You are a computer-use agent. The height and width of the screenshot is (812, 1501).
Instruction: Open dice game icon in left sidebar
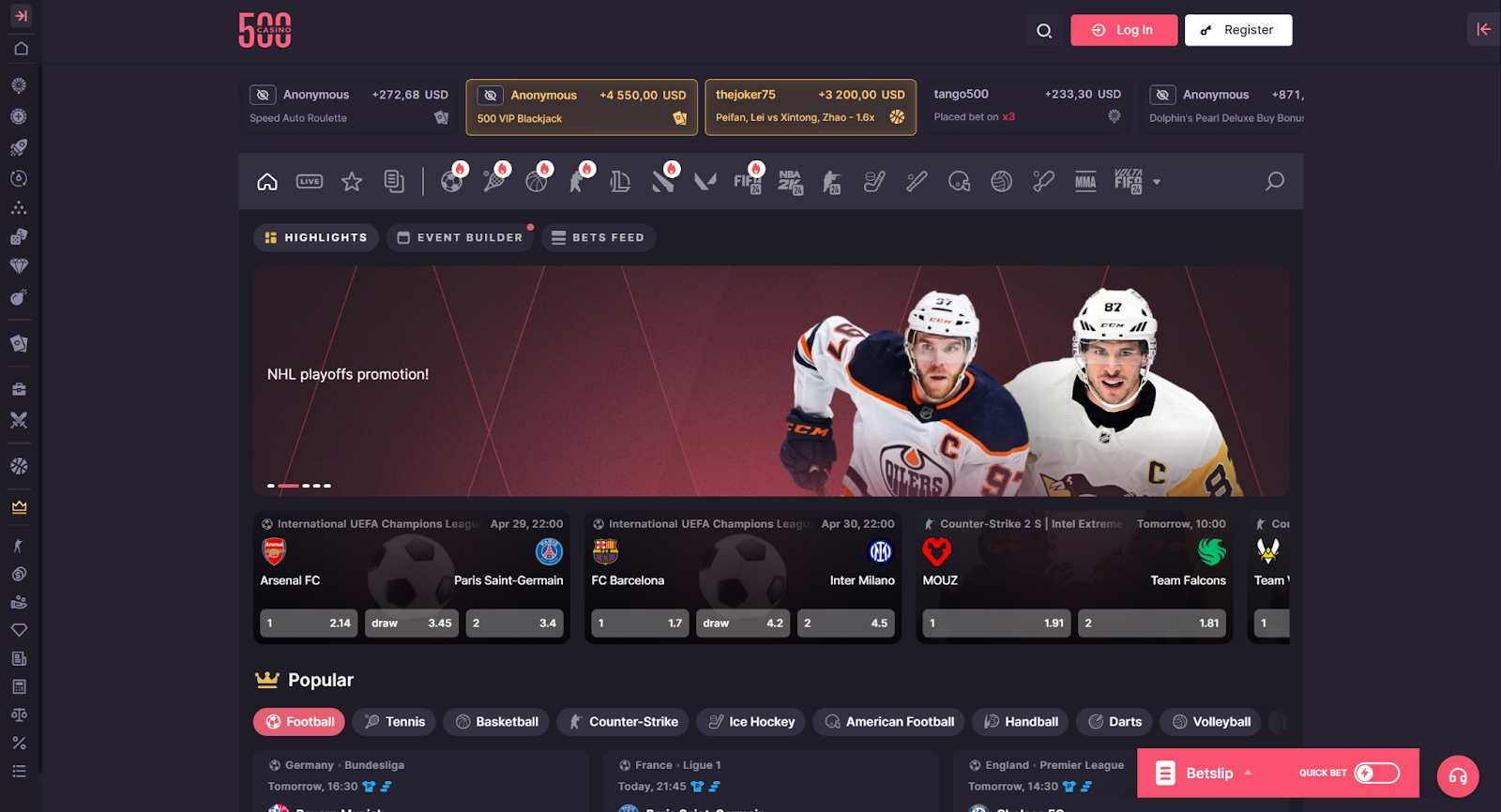(x=19, y=237)
